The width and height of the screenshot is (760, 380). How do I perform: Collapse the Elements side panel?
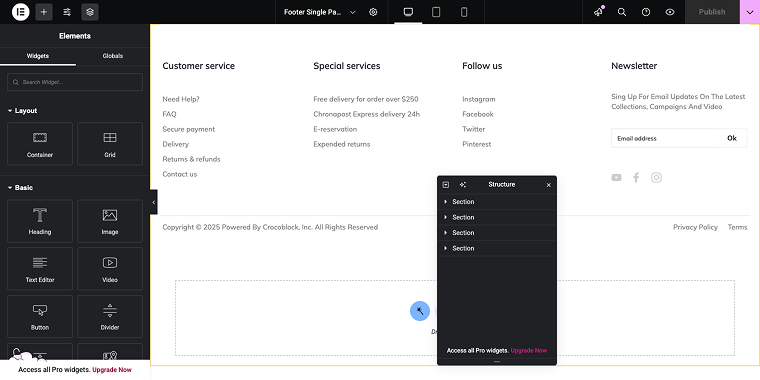click(154, 202)
